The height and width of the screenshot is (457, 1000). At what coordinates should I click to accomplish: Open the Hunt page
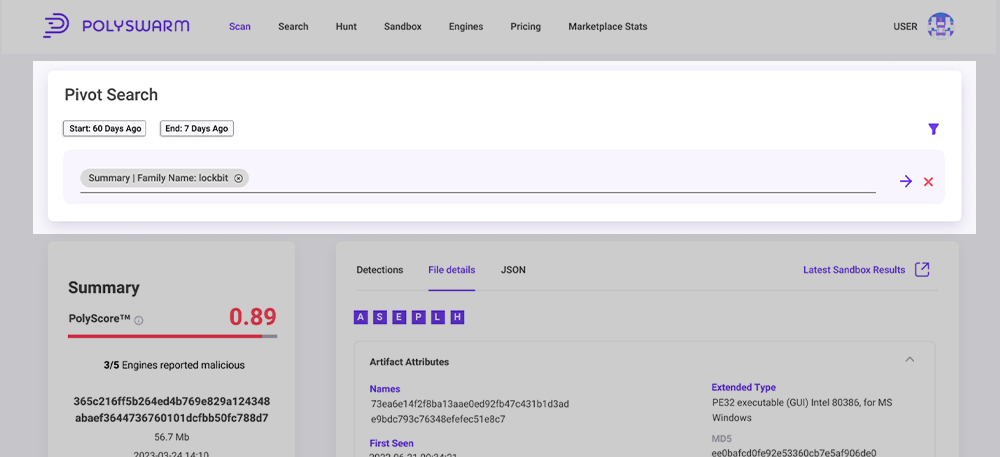click(x=346, y=27)
